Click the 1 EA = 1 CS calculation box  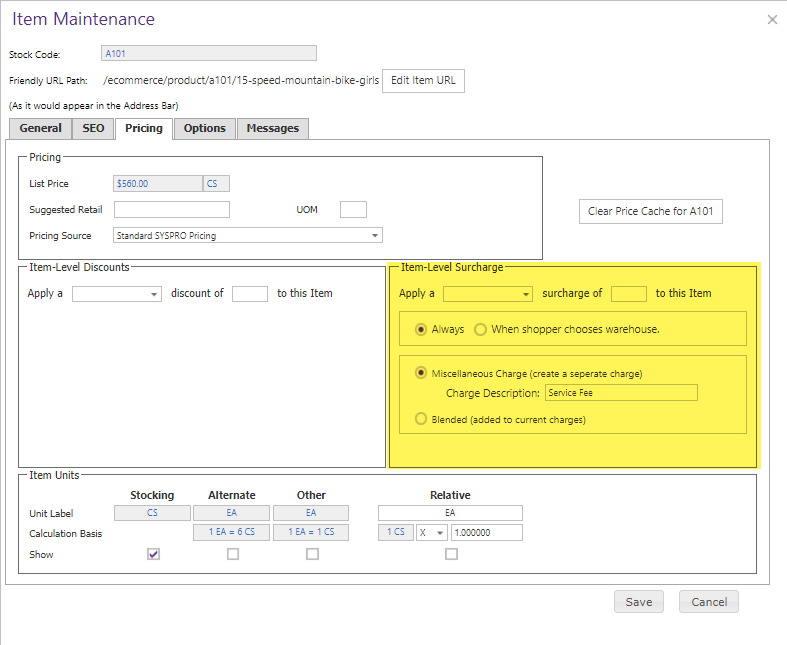(x=311, y=532)
